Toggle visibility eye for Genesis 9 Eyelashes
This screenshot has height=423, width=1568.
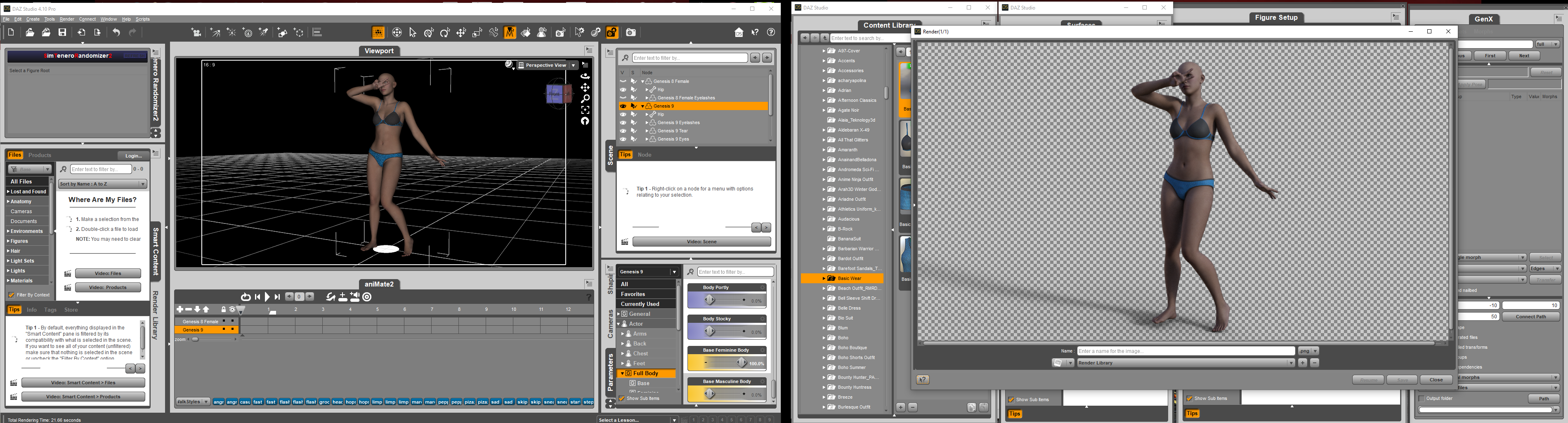(623, 123)
